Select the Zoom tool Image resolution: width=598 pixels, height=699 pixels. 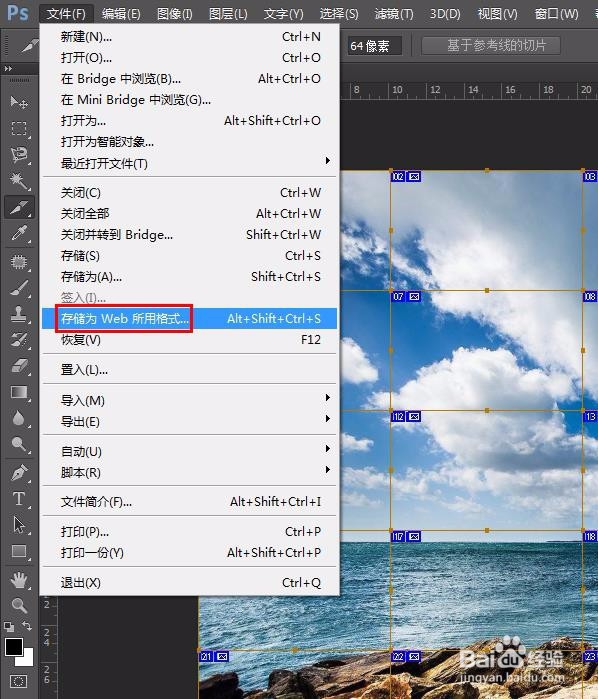pyautogui.click(x=19, y=605)
